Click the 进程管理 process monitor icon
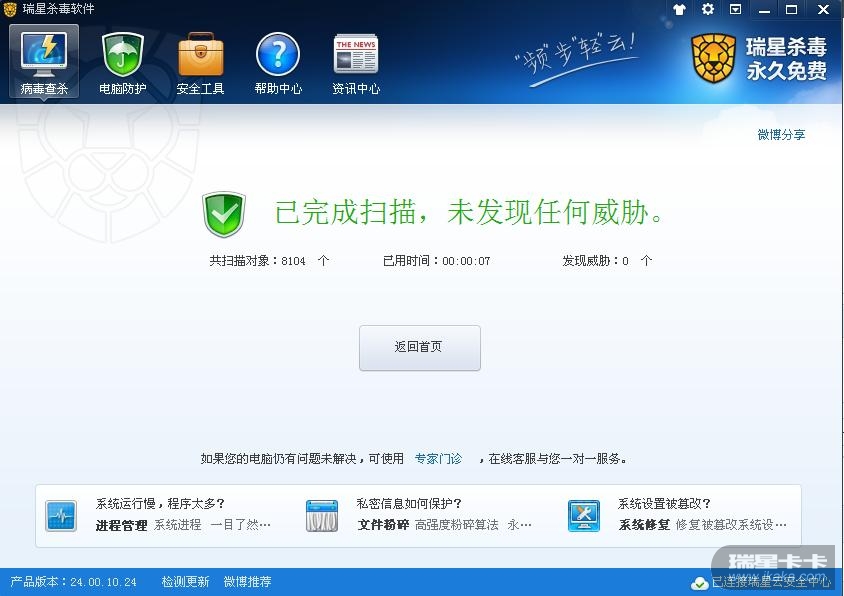The height and width of the screenshot is (596, 844). (61, 516)
